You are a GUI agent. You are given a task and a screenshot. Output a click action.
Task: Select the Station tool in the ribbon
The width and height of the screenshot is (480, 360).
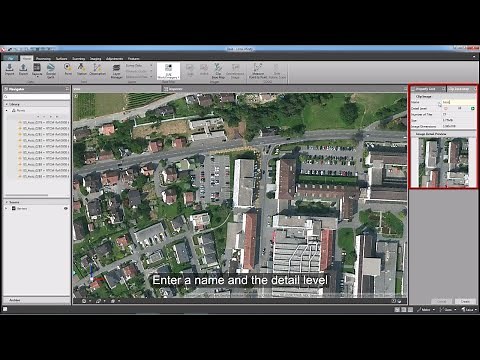[82, 69]
